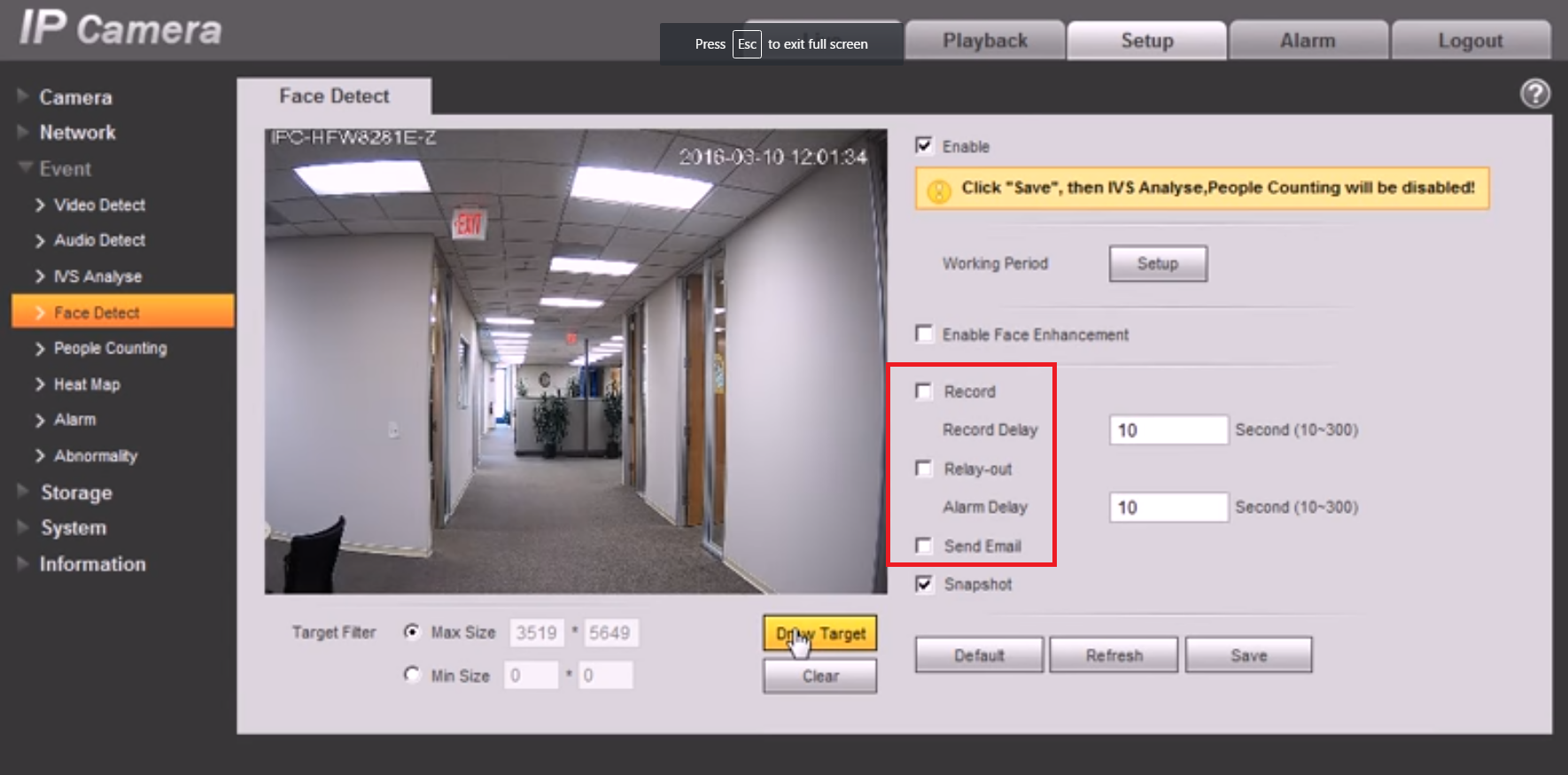Image resolution: width=1568 pixels, height=775 pixels.
Task: Click the "Working Period" label
Action: click(x=995, y=263)
